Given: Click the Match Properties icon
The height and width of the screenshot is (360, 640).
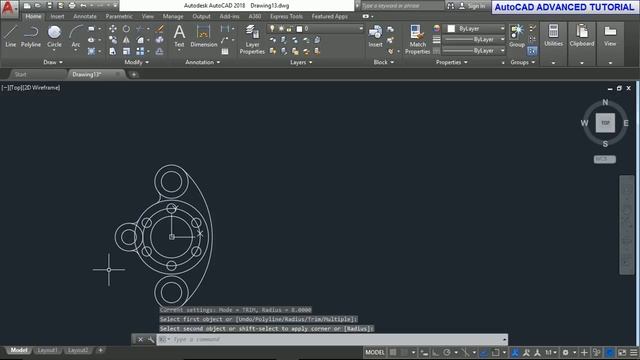Looking at the screenshot, I should [x=417, y=39].
